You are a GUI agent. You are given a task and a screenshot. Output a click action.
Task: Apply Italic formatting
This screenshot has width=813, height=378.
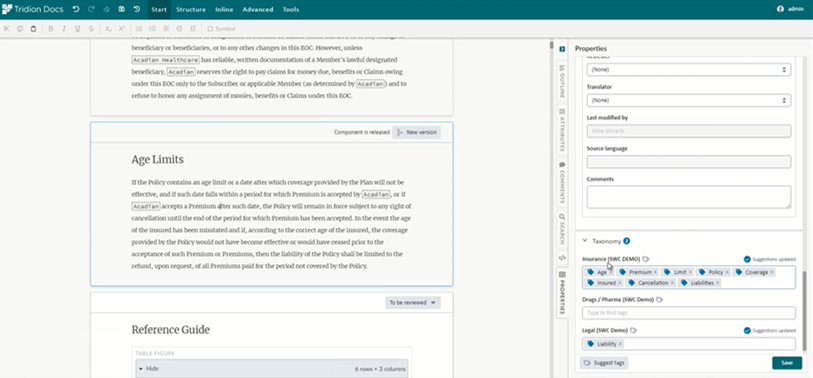(x=64, y=29)
